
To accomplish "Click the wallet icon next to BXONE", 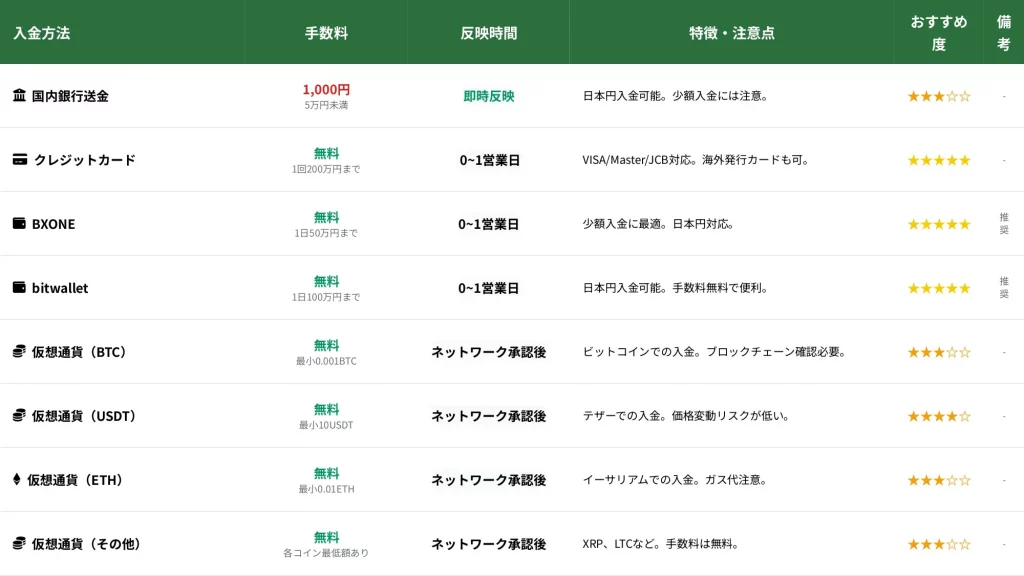I will 19,224.
